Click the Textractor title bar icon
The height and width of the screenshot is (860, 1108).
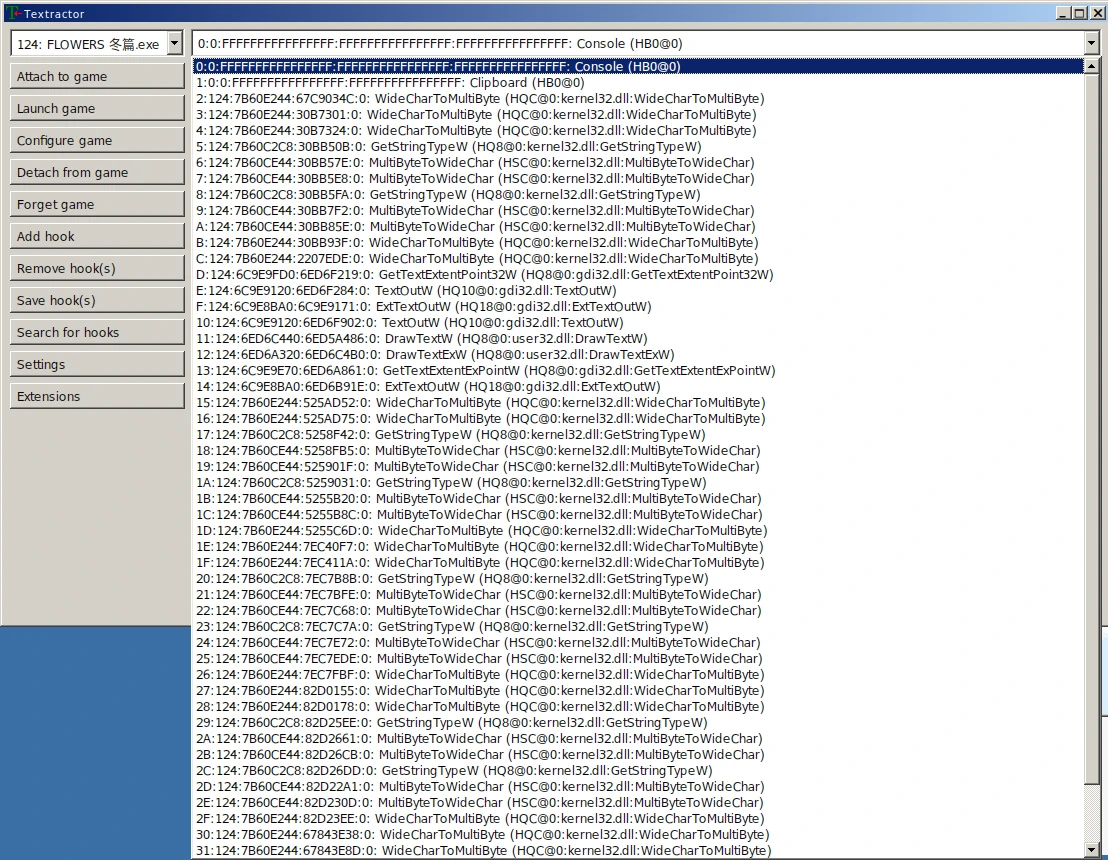(x=10, y=13)
